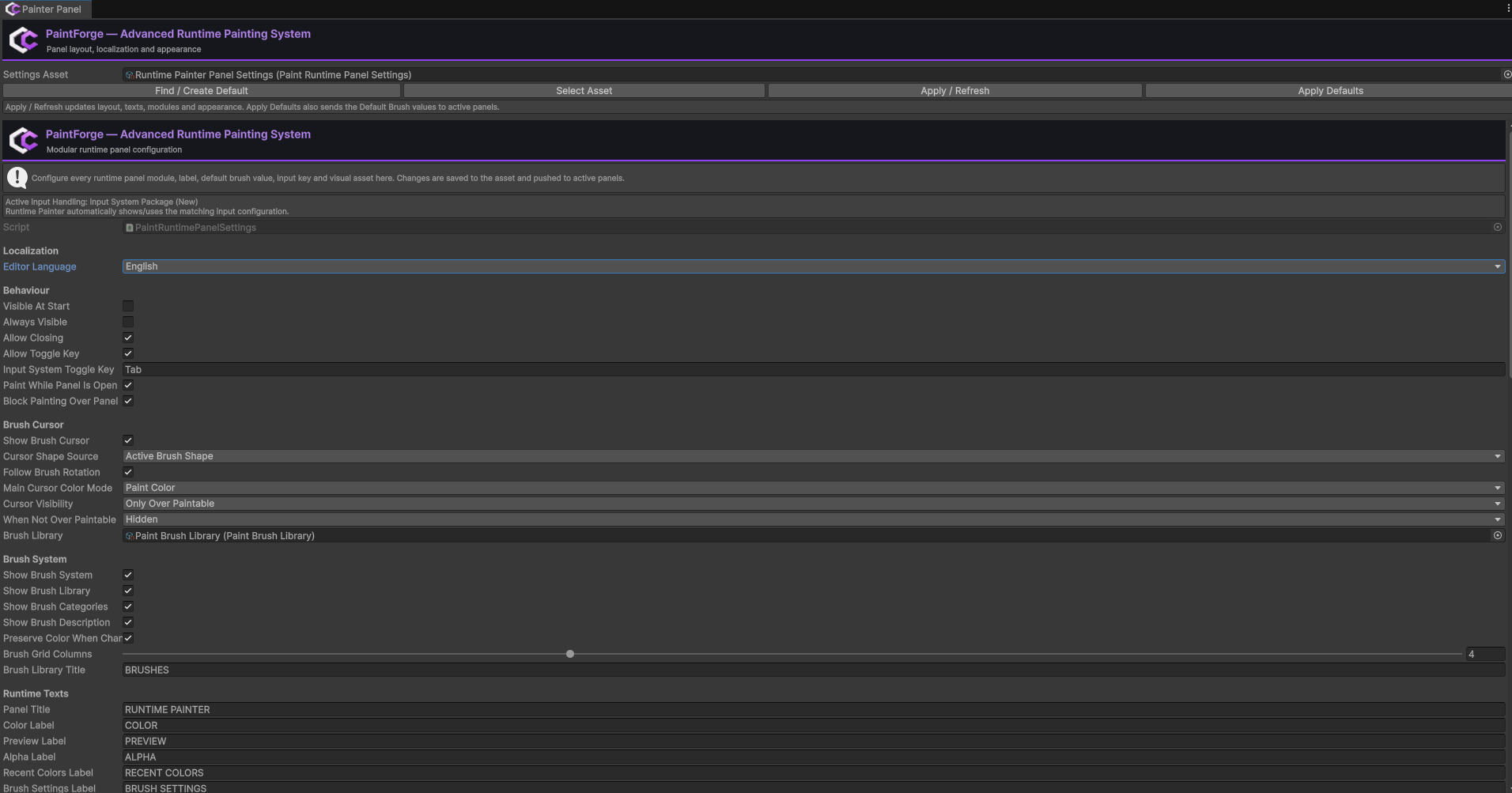The image size is (1512, 793).
Task: Click the Recent Colors Label text field
Action: pos(813,772)
